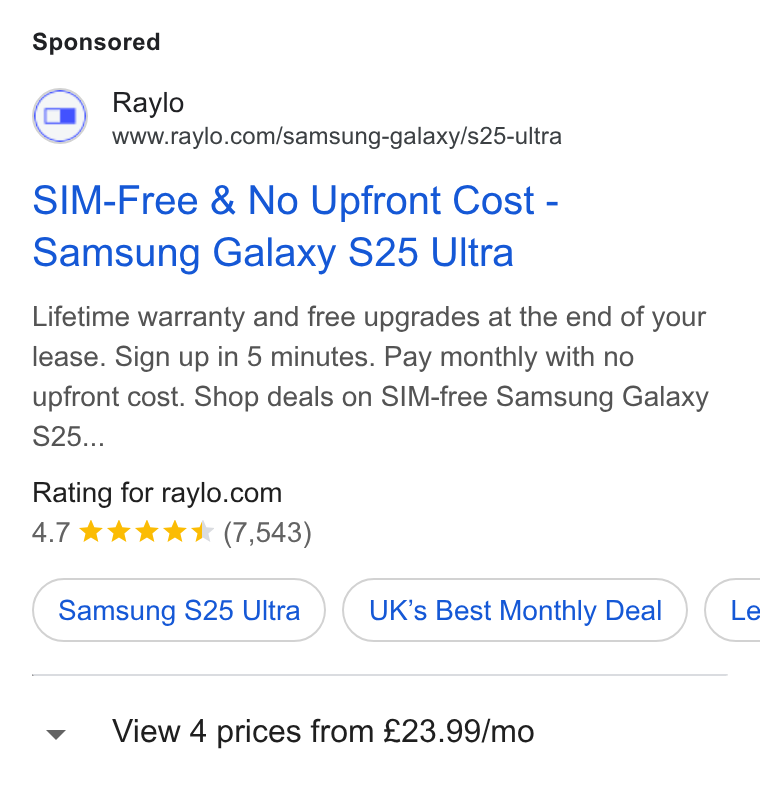The image size is (760, 792).
Task: Click the third gold rating star
Action: coord(147,532)
